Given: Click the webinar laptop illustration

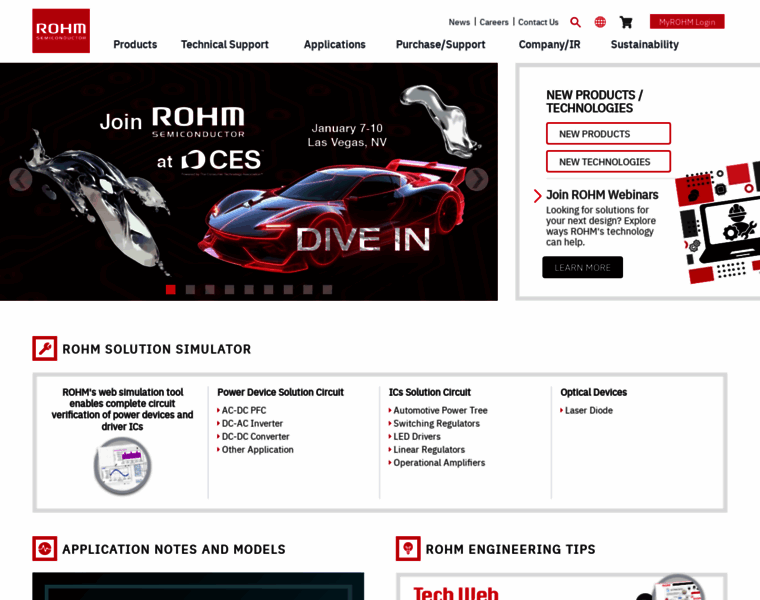Looking at the screenshot, I should (717, 223).
